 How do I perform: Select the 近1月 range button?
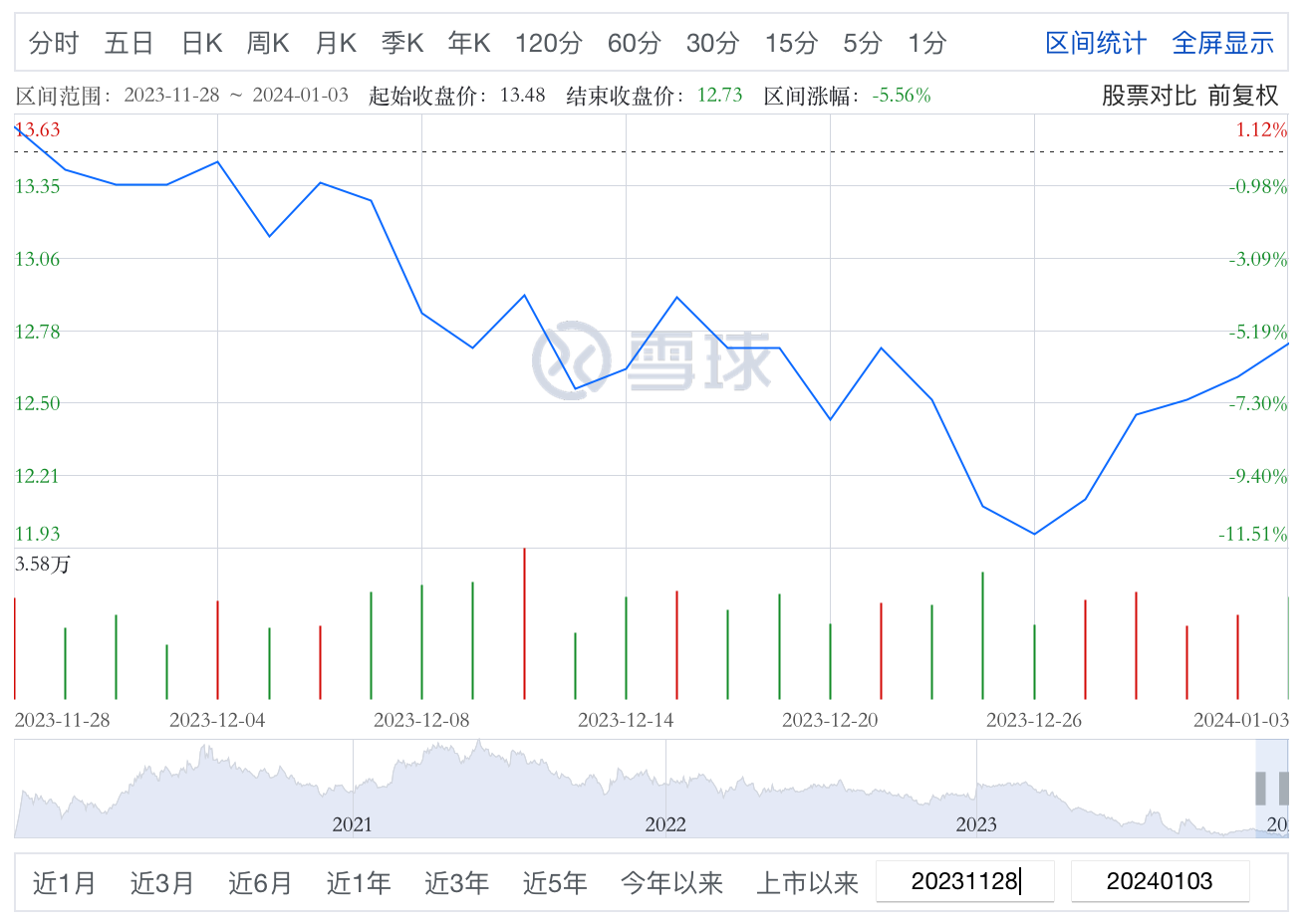(65, 883)
